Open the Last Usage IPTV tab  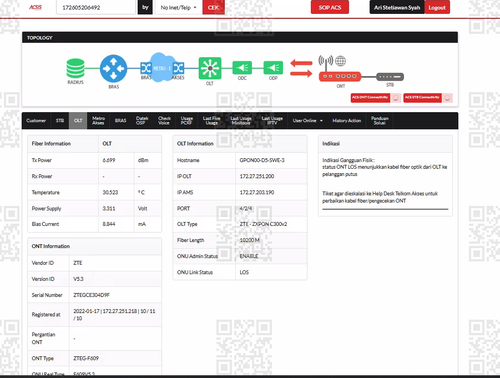click(x=272, y=121)
